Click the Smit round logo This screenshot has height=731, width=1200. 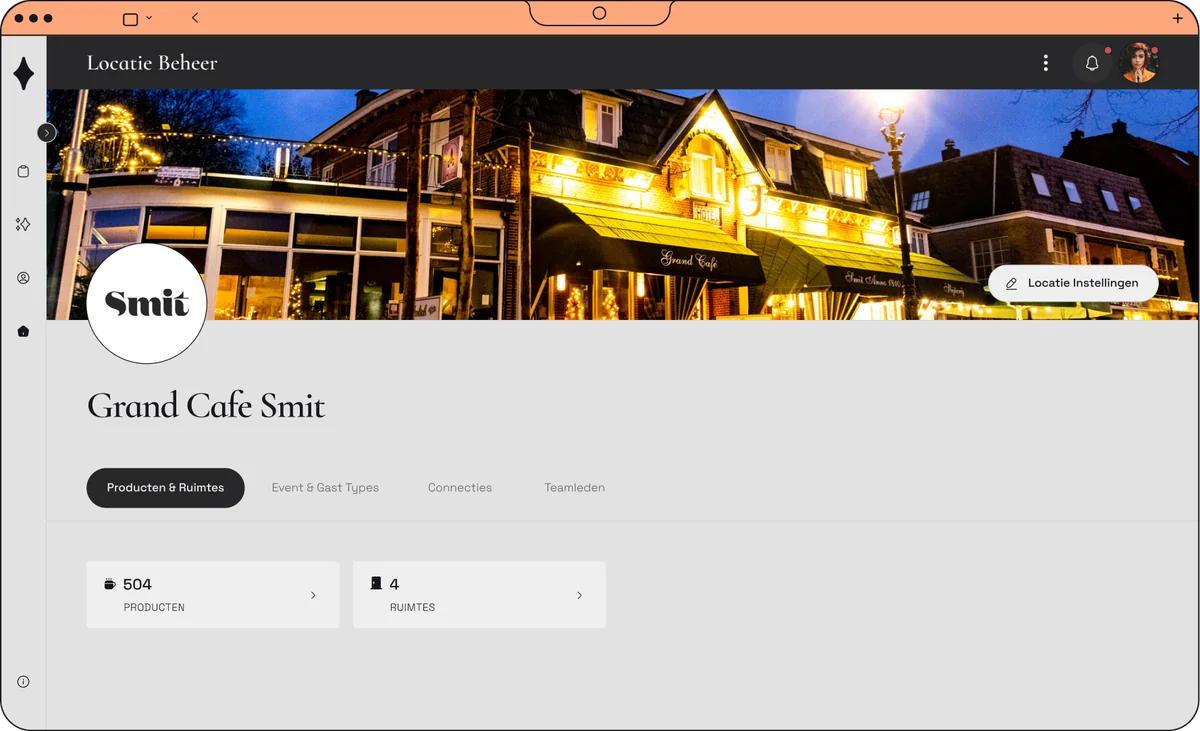pos(147,304)
